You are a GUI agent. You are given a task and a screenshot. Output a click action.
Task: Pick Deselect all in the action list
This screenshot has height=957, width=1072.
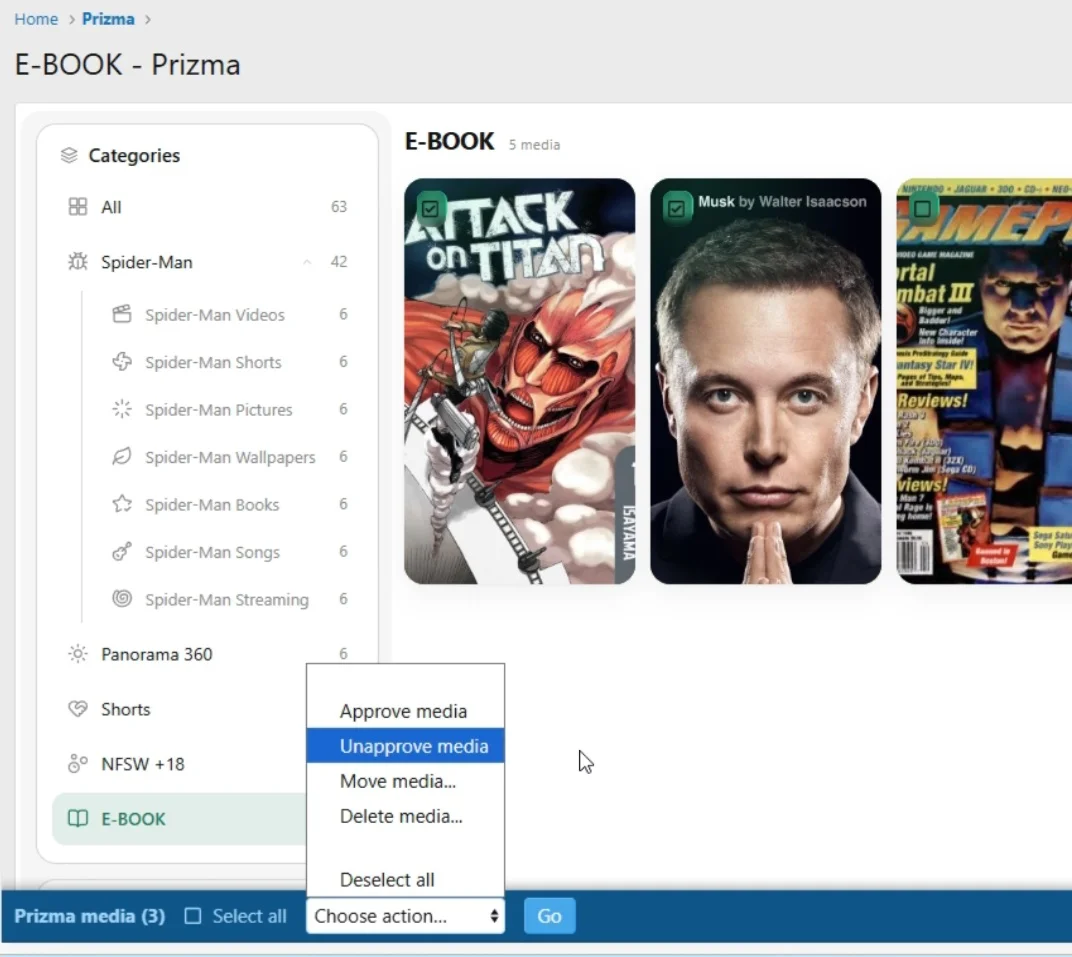coord(405,880)
